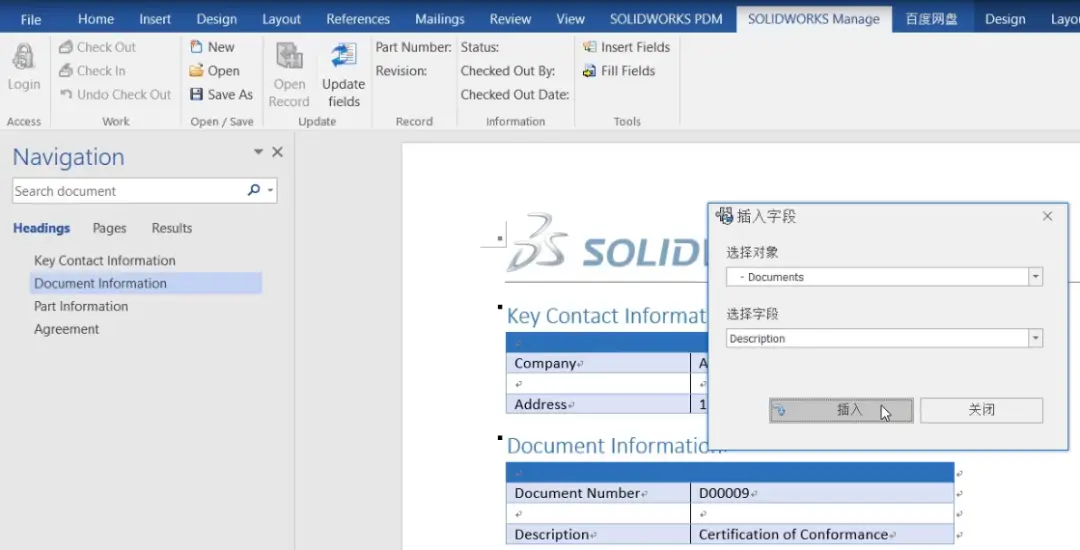Expand the Documents object dropdown
This screenshot has height=550, width=1080.
click(1035, 277)
